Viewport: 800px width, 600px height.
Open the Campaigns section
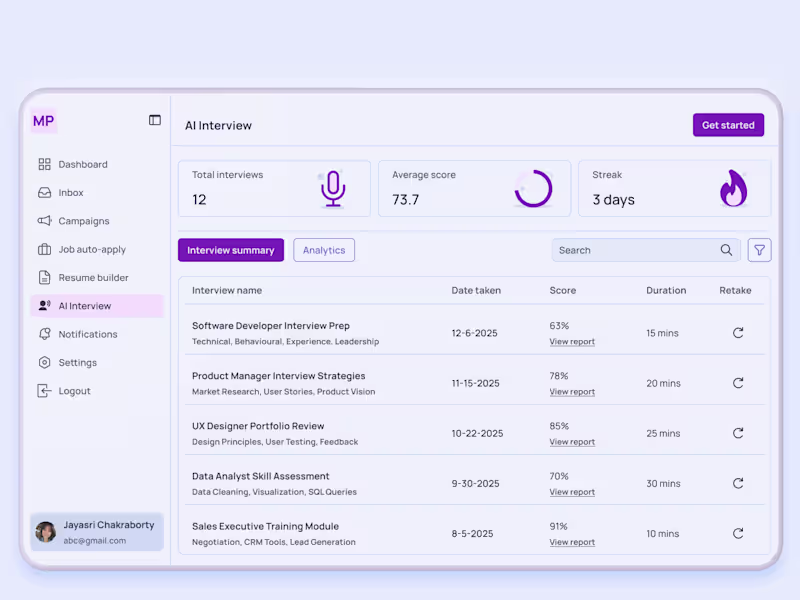point(83,221)
